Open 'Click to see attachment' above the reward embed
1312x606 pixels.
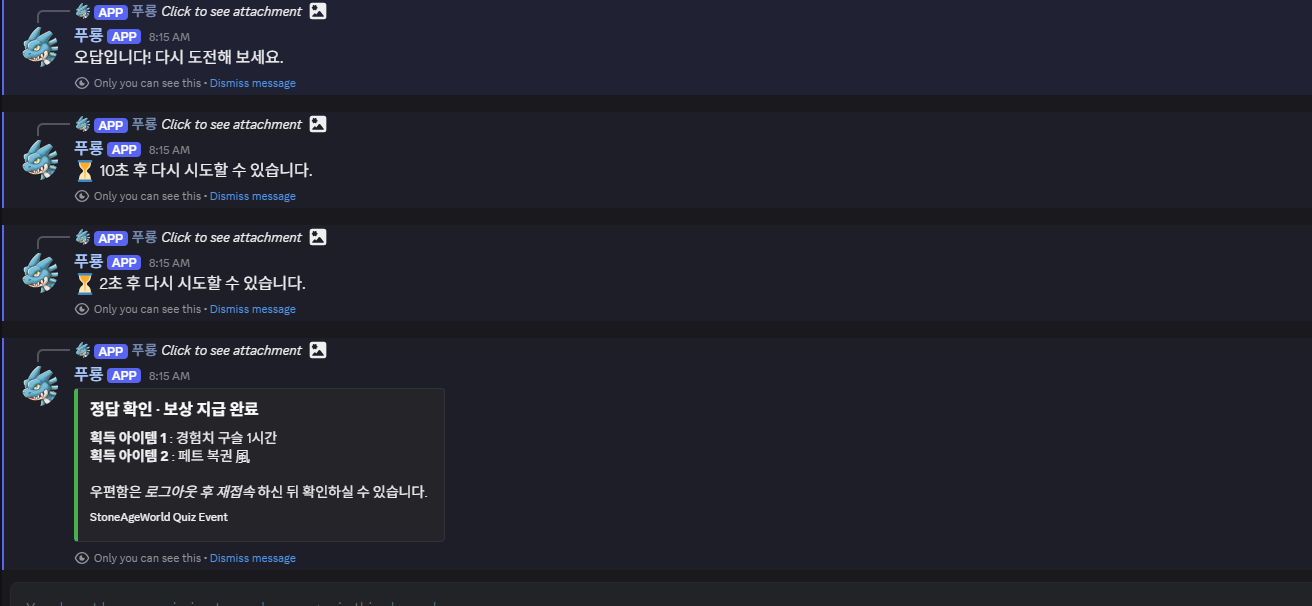coord(231,350)
